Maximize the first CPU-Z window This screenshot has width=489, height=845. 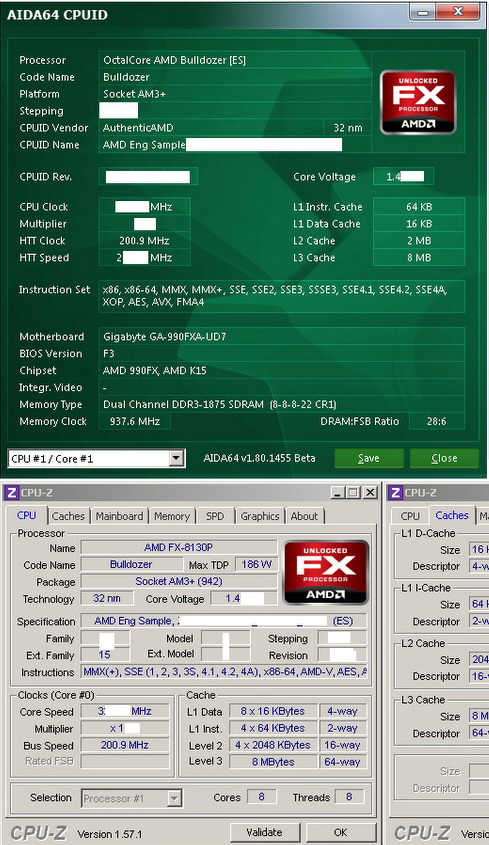pyautogui.click(x=353, y=492)
